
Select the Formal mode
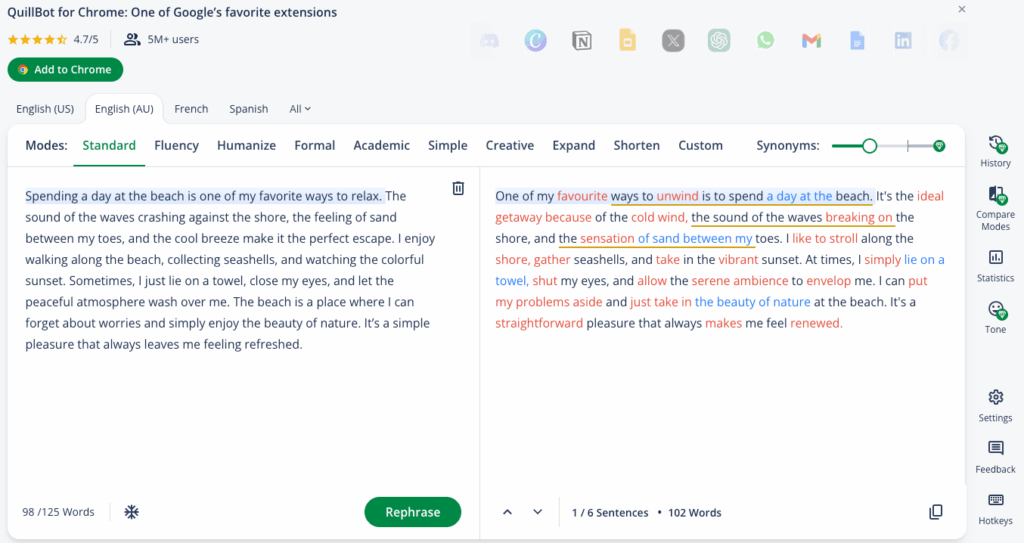[315, 146]
